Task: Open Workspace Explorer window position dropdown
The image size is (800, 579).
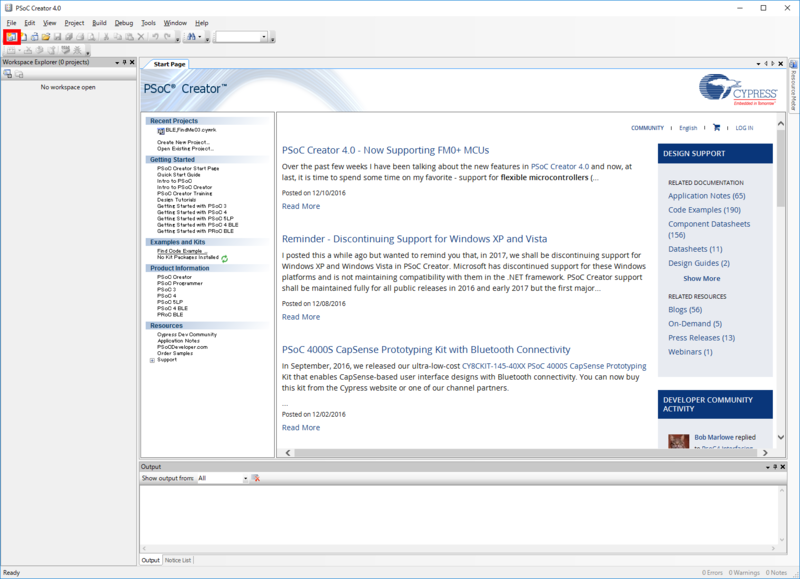Action: tap(117, 62)
